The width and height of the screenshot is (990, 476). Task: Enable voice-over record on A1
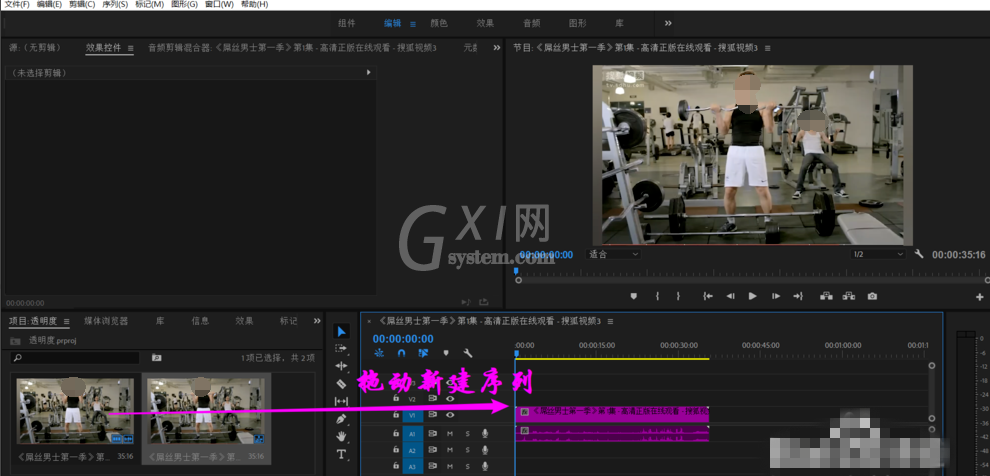[485, 434]
